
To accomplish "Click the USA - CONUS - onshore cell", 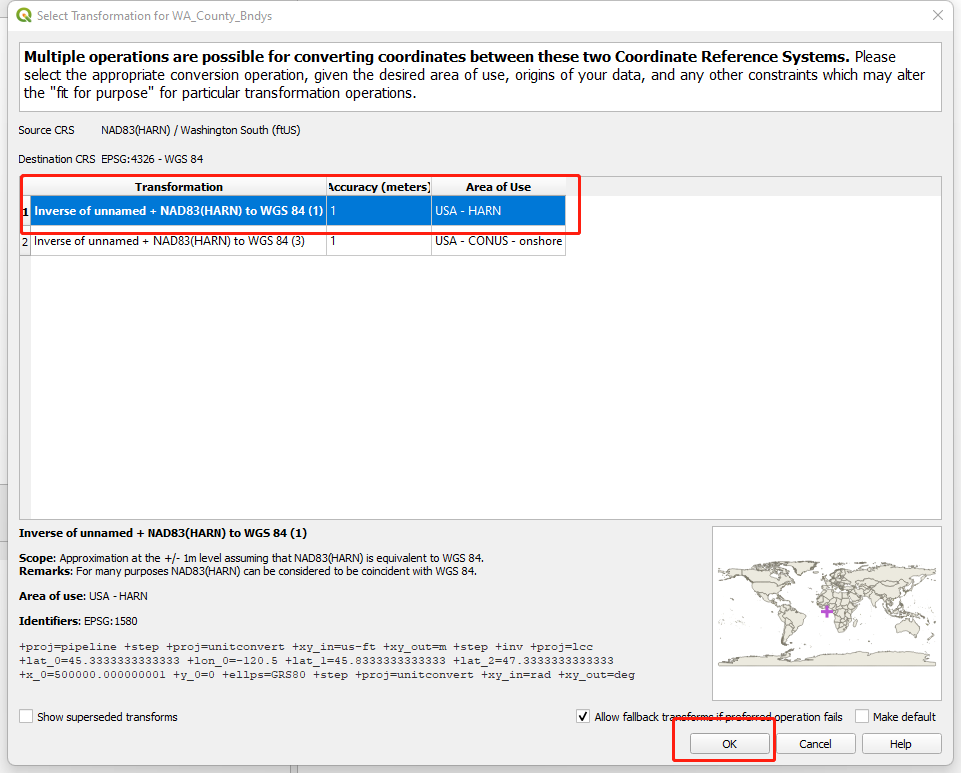I will tap(498, 241).
